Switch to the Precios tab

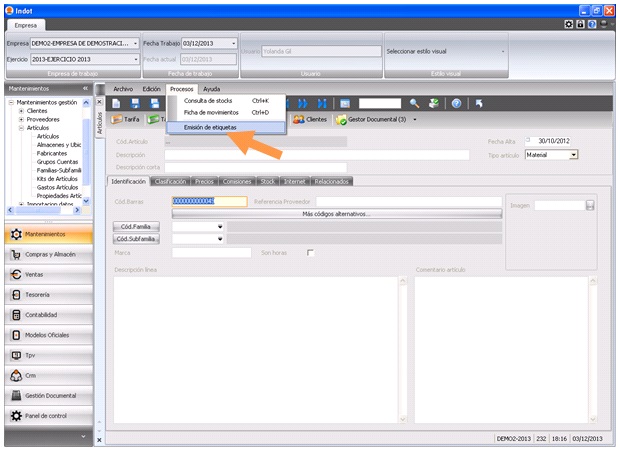point(204,181)
